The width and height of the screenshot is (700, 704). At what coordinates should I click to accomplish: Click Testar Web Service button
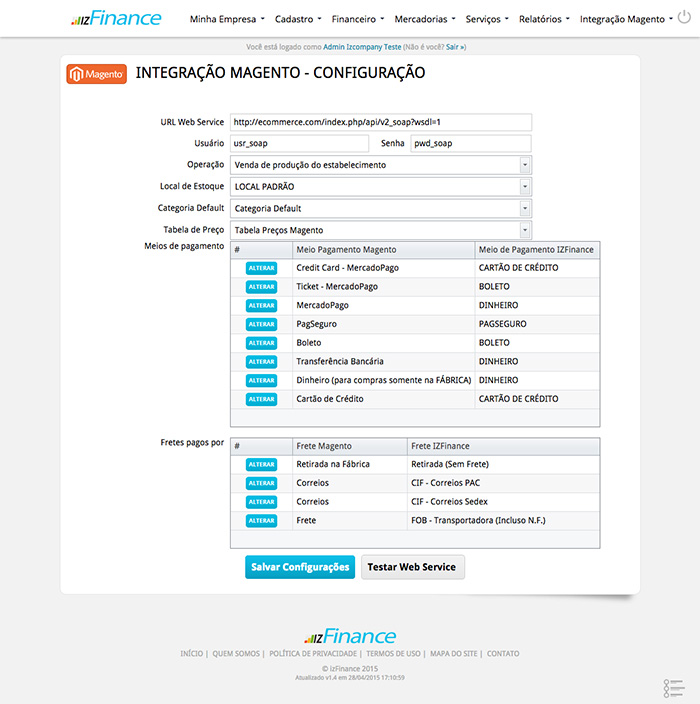pyautogui.click(x=413, y=567)
